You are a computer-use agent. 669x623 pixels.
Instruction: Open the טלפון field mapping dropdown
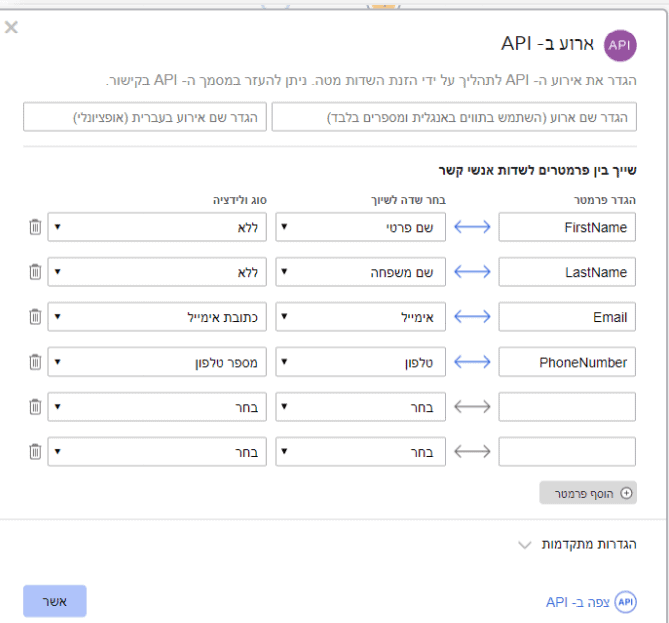[361, 362]
